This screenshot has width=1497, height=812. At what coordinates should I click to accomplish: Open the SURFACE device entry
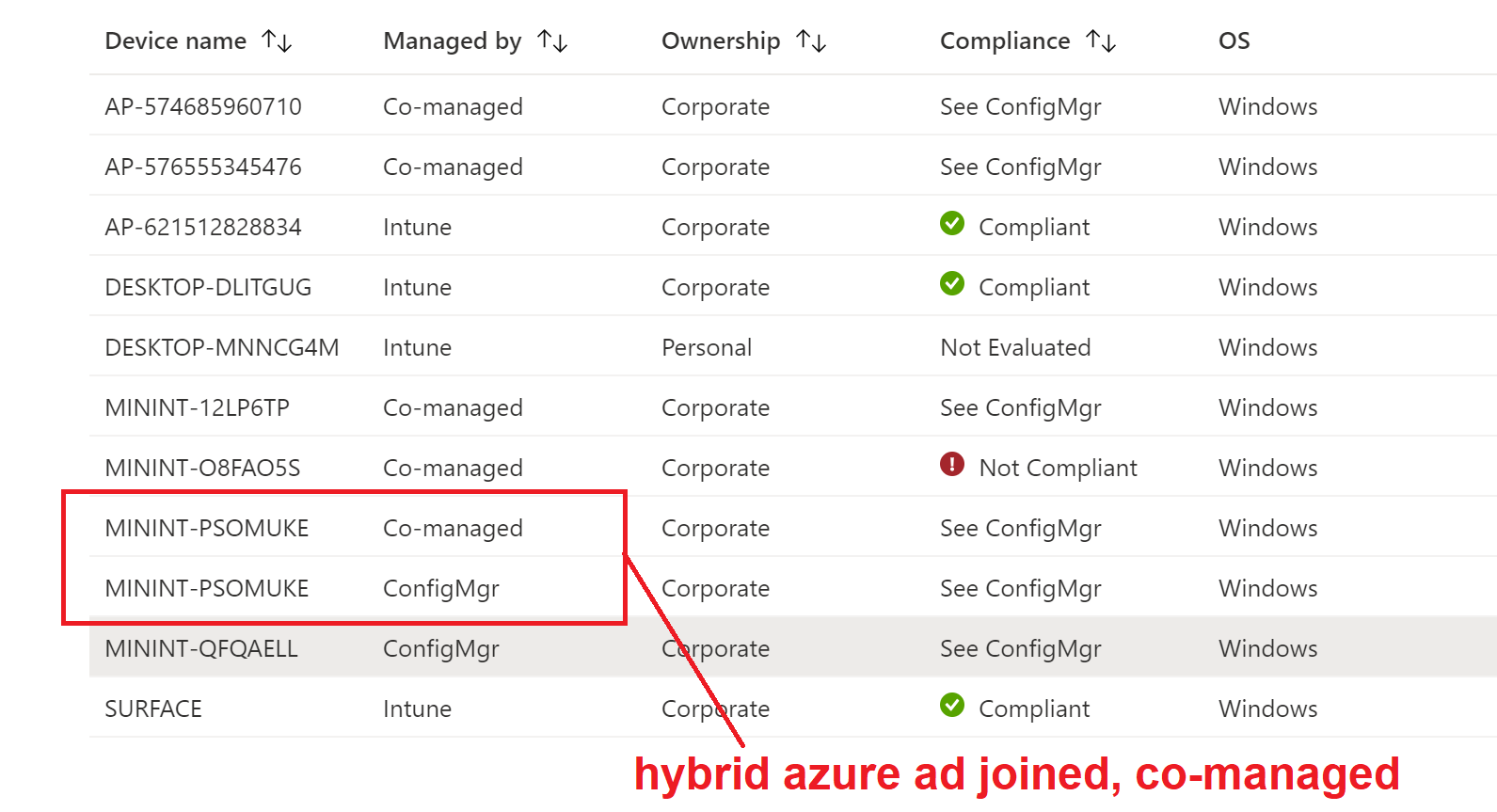tap(153, 709)
